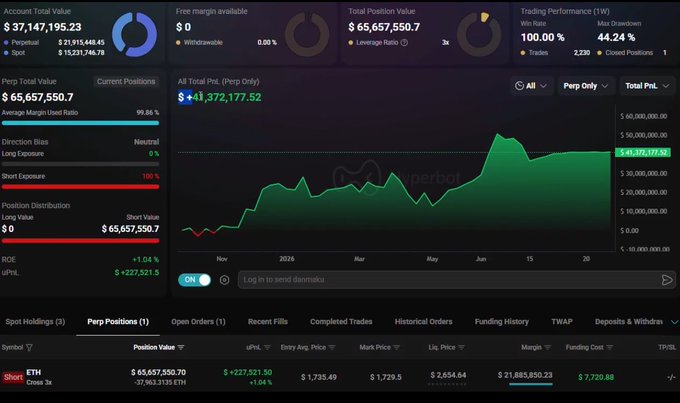The width and height of the screenshot is (680, 403).
Task: Click the Trades 2,230 count
Action: (556, 52)
